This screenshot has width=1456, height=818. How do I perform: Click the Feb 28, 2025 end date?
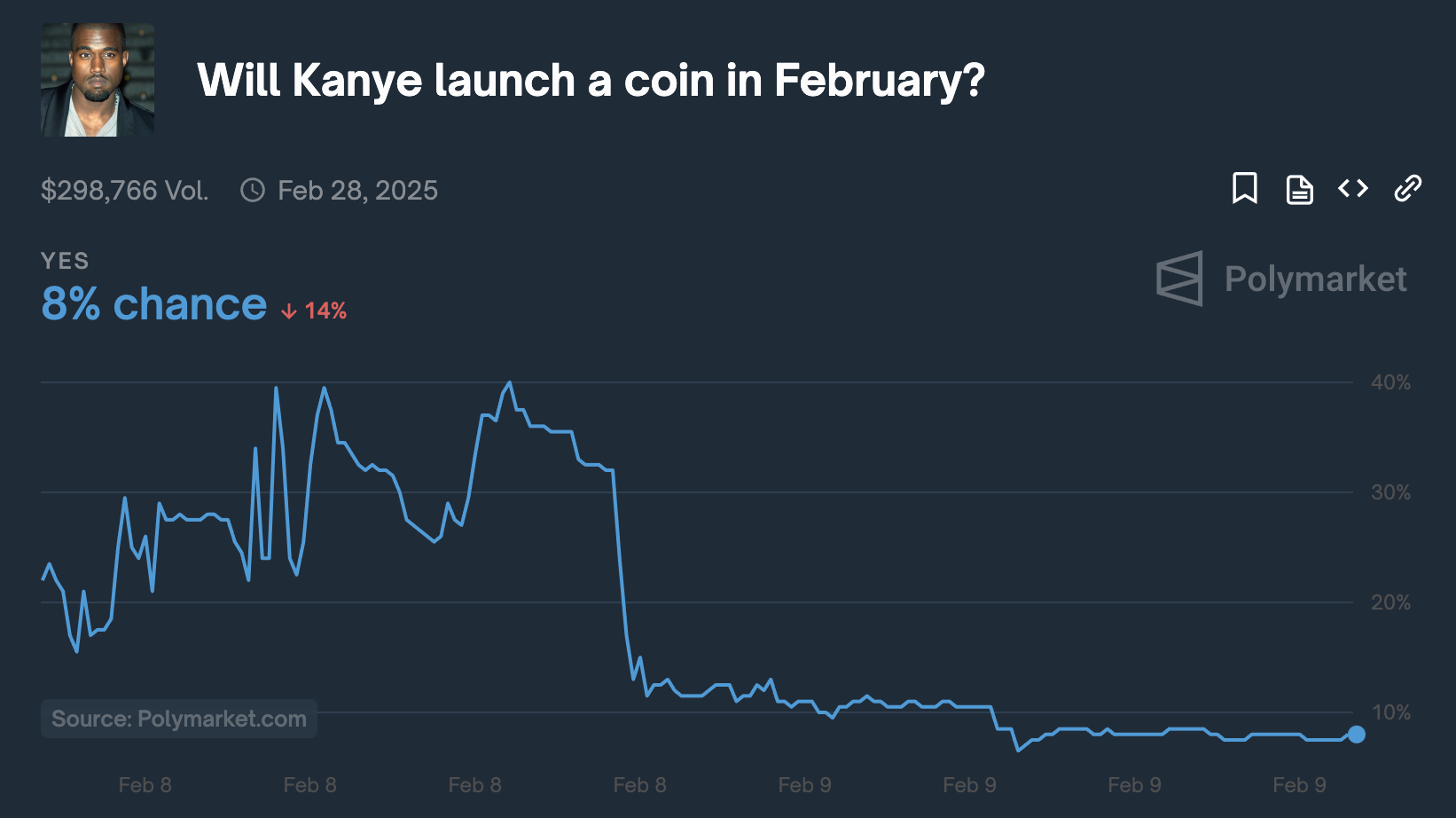coord(357,190)
